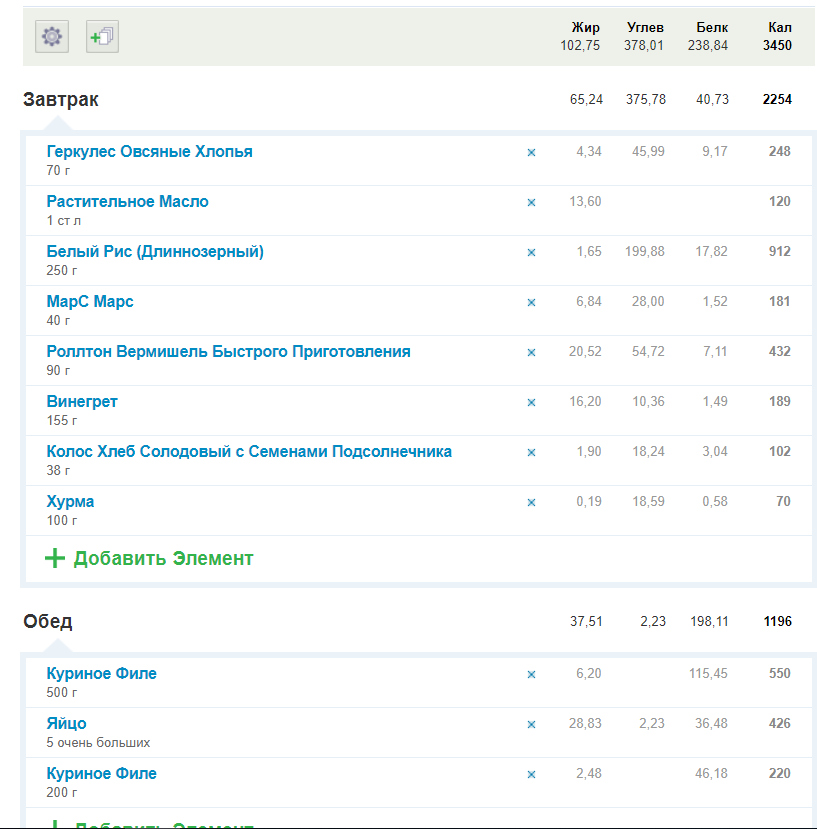Click the Обед meal heading
Viewport: 817px width, 829px height.
point(48,622)
